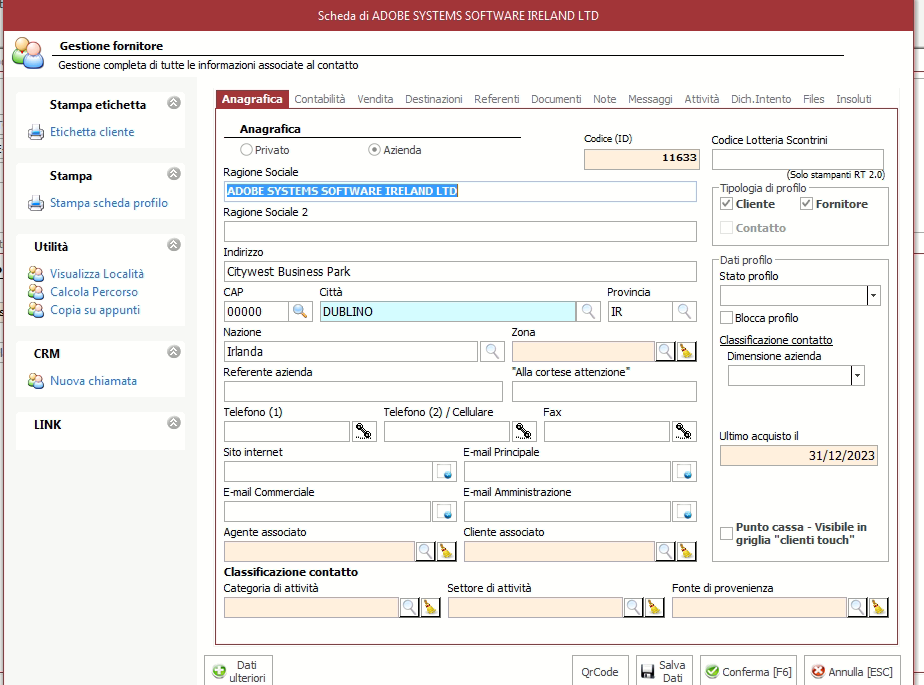Open Dich.Intento tab
The height and width of the screenshot is (685, 924).
point(761,99)
